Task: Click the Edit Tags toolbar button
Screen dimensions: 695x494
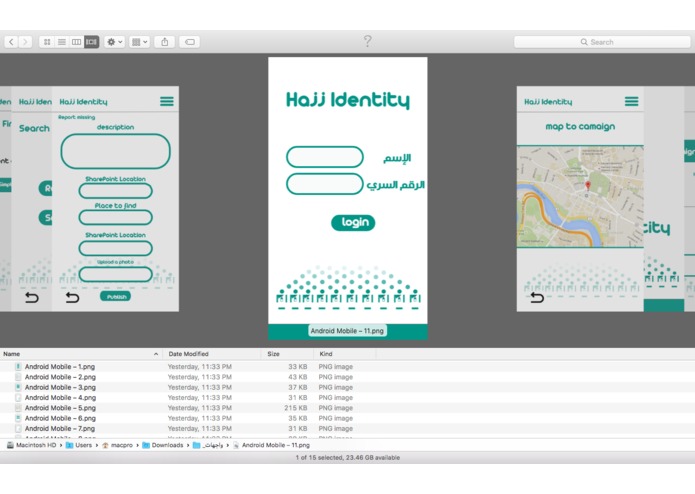Action: coord(190,42)
